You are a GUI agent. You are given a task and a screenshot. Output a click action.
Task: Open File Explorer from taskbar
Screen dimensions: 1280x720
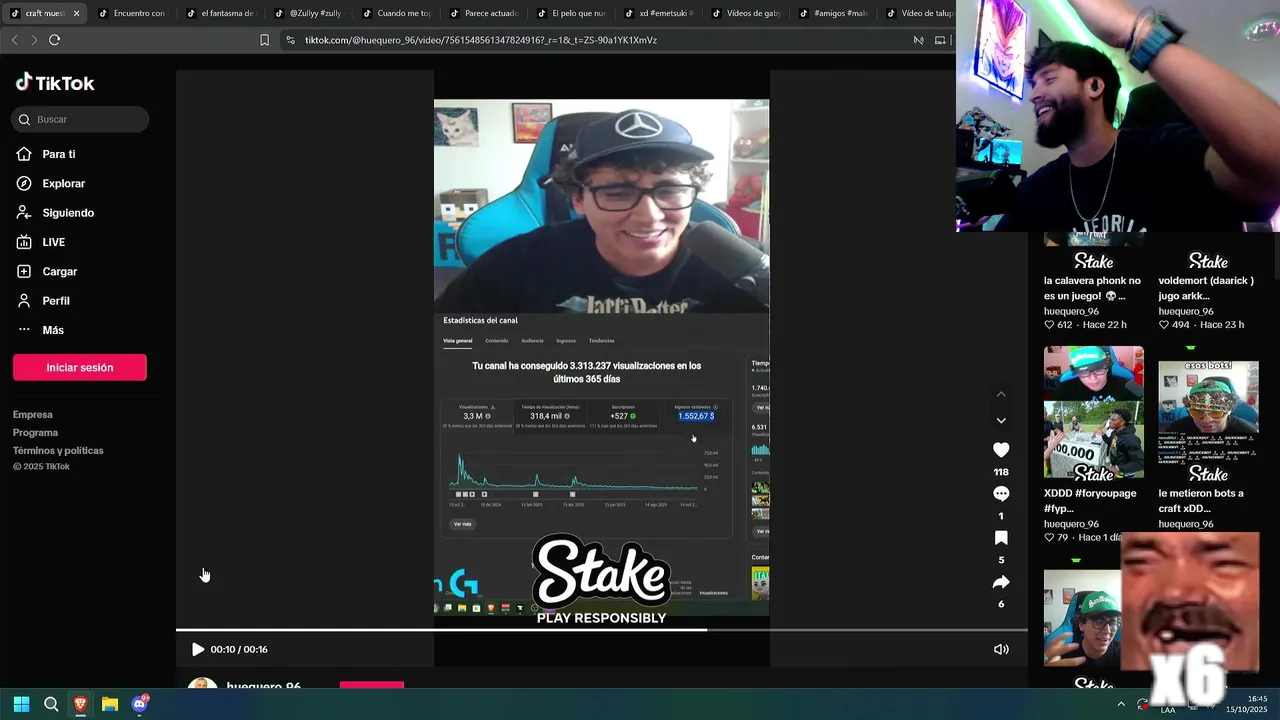110,704
